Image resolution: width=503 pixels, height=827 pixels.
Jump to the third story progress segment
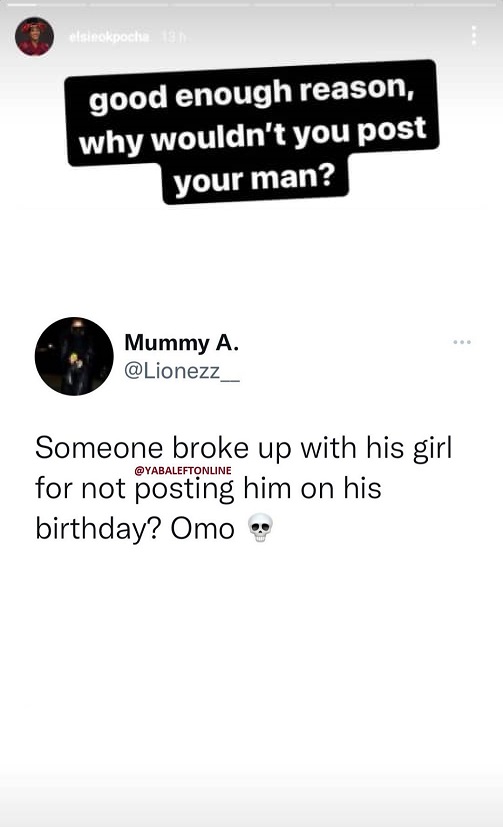click(210, 5)
